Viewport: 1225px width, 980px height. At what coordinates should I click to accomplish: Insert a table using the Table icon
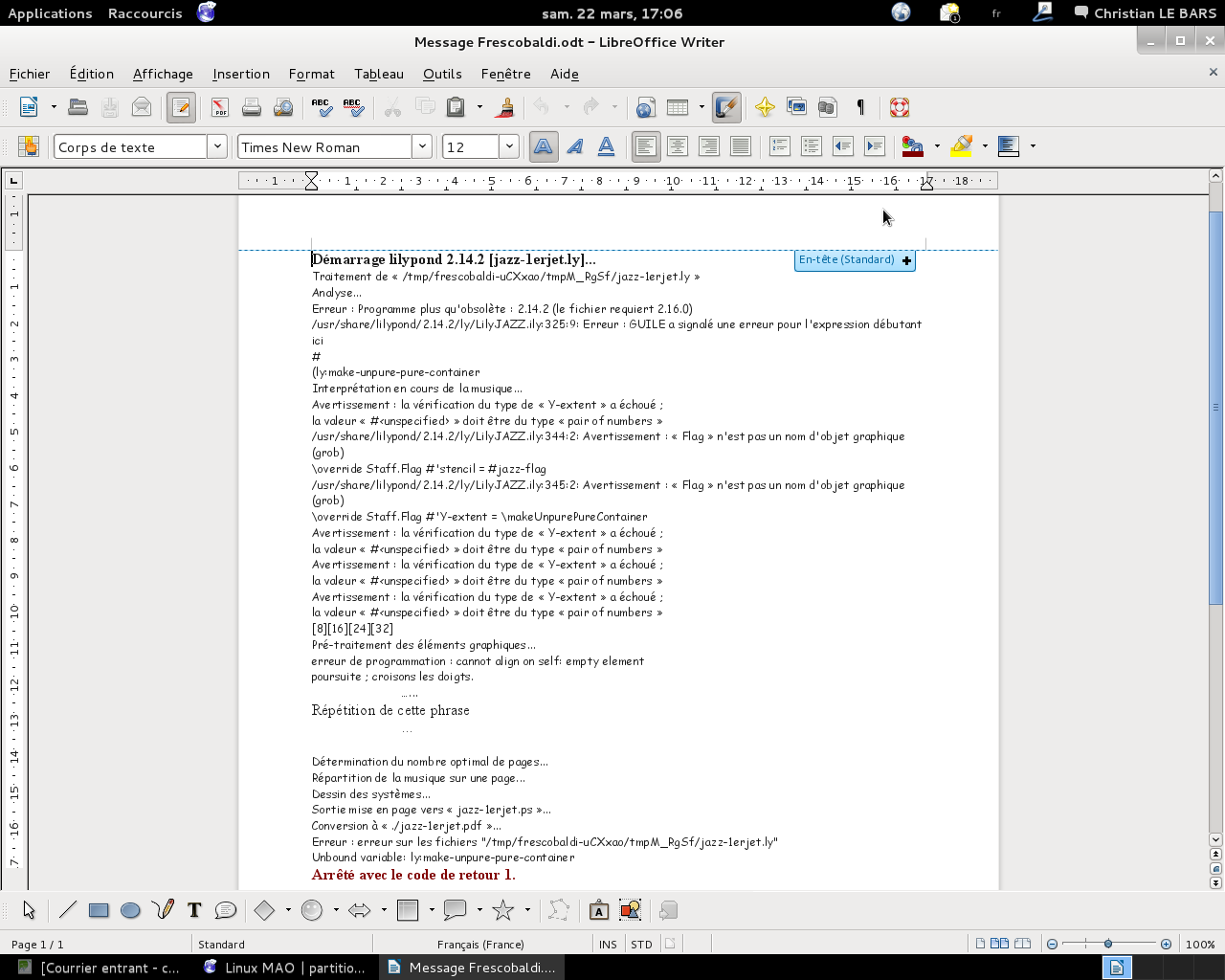click(x=678, y=107)
